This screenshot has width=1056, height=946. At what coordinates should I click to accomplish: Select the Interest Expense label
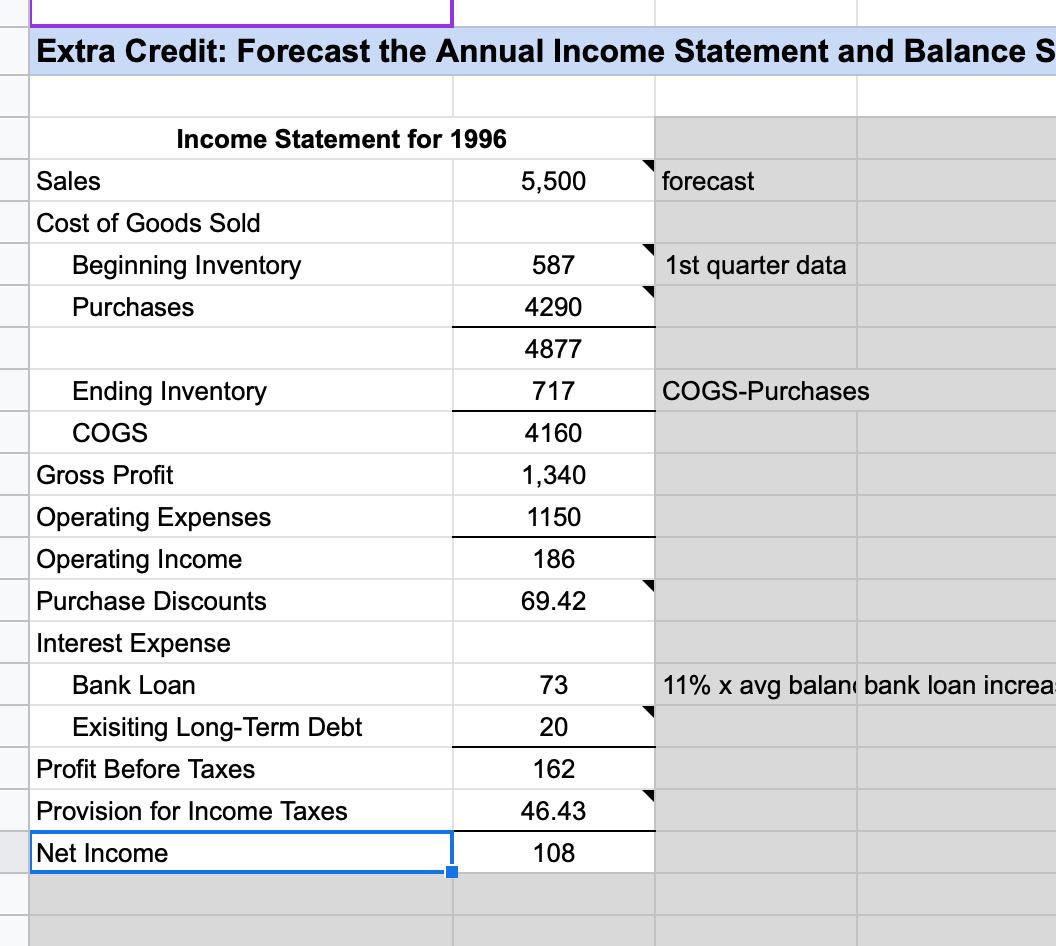(241, 642)
